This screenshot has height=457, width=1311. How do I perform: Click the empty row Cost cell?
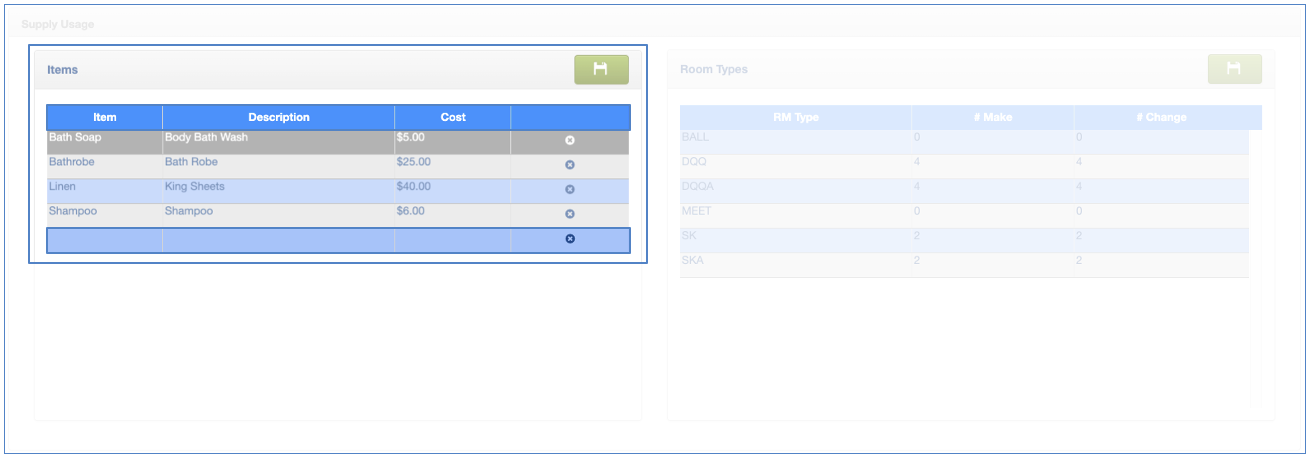point(453,240)
